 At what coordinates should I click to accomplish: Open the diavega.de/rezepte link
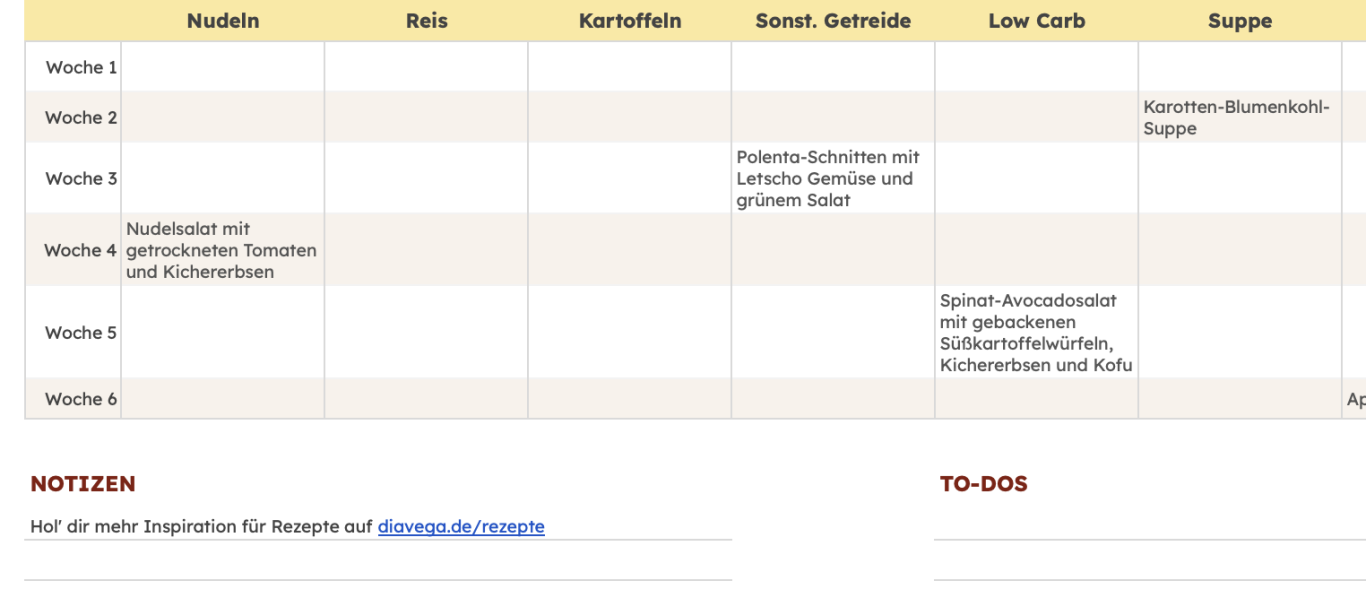[461, 526]
